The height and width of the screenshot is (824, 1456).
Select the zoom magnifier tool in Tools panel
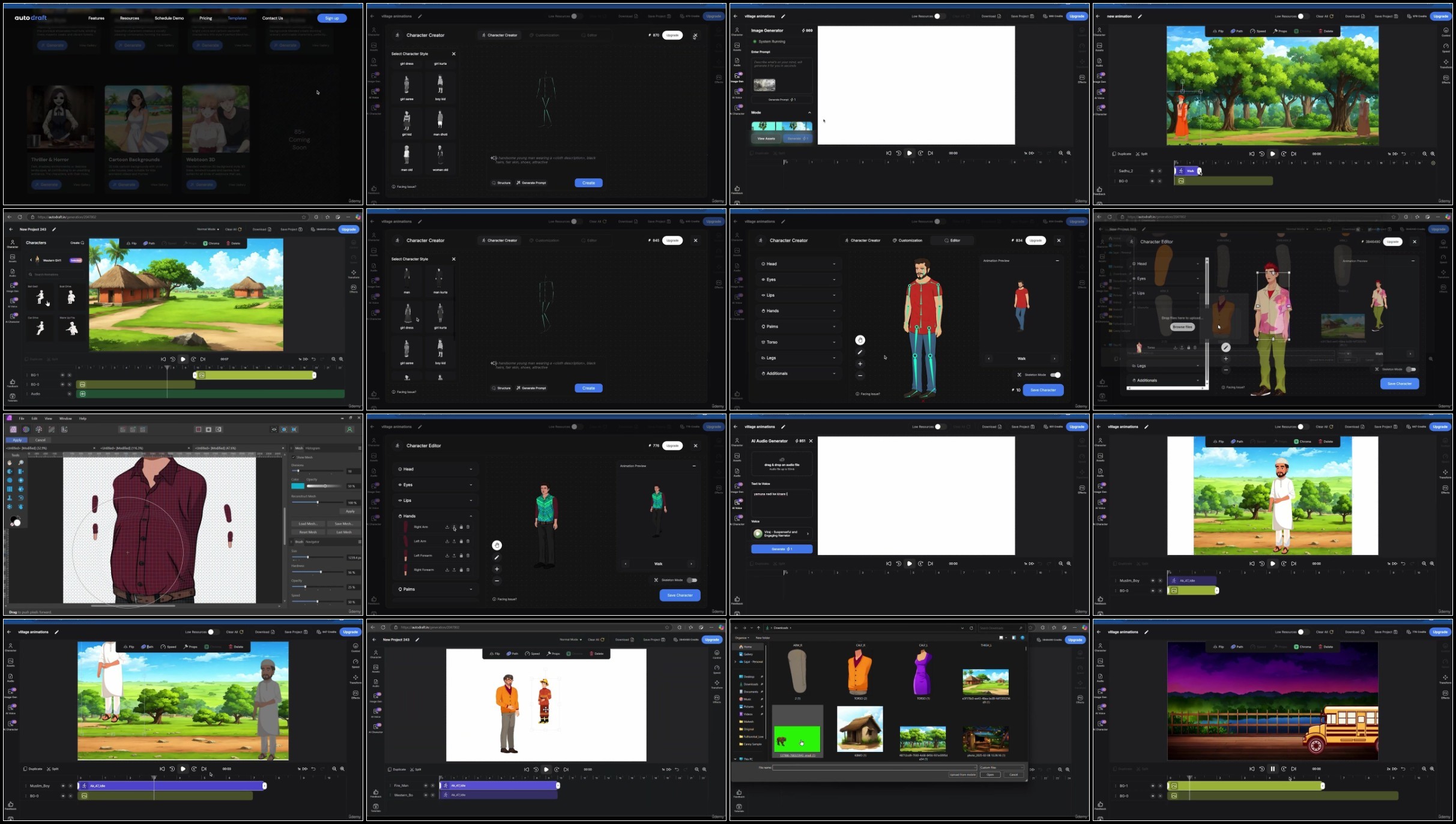20,463
